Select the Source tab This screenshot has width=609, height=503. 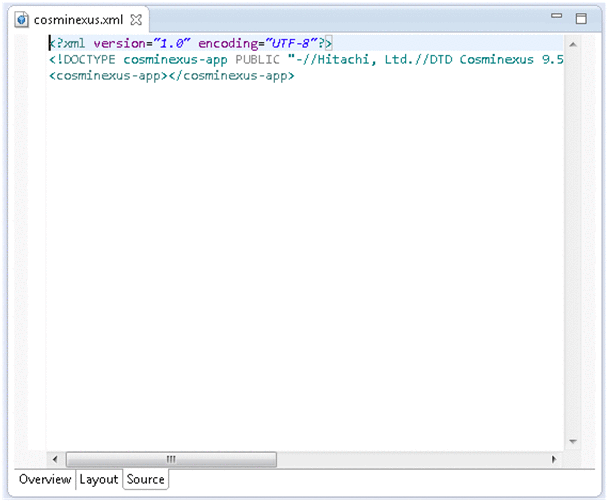[x=145, y=480]
